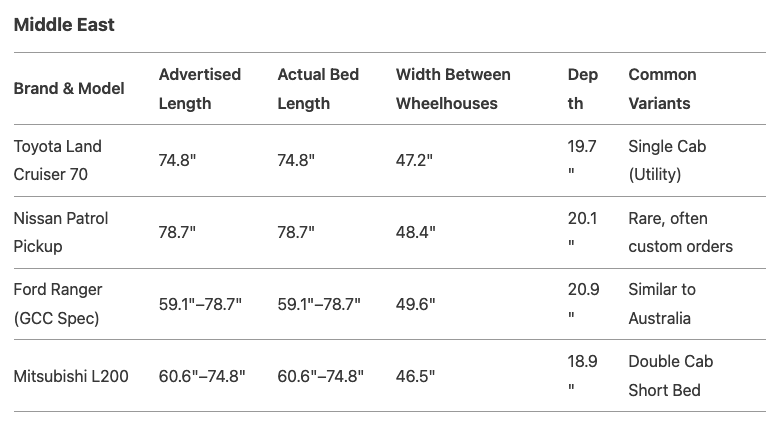Click the Rare, often custom orders cell
This screenshot has width=774, height=421.
click(x=681, y=232)
